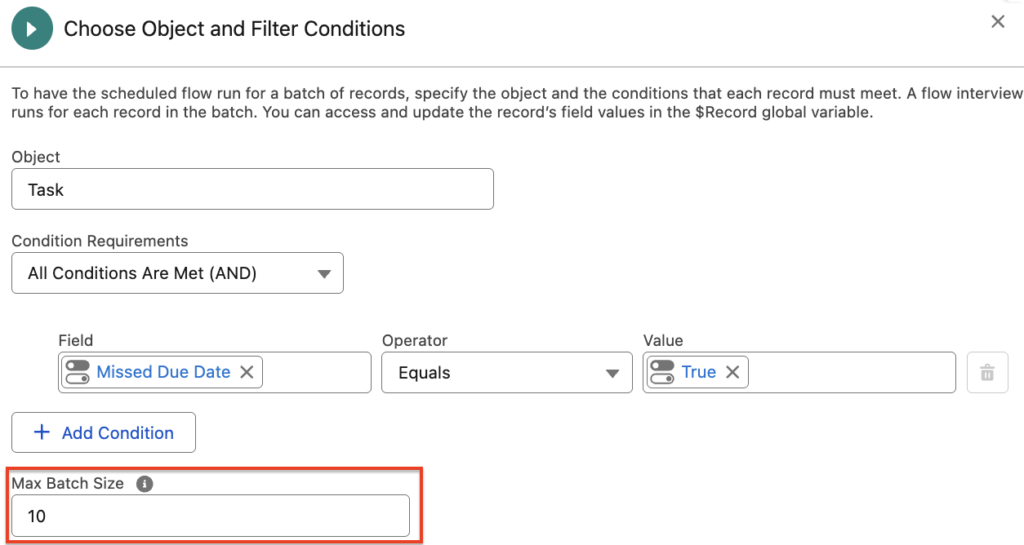Click inside the Value lookup box
The width and height of the screenshot is (1024, 545).
tap(850, 372)
